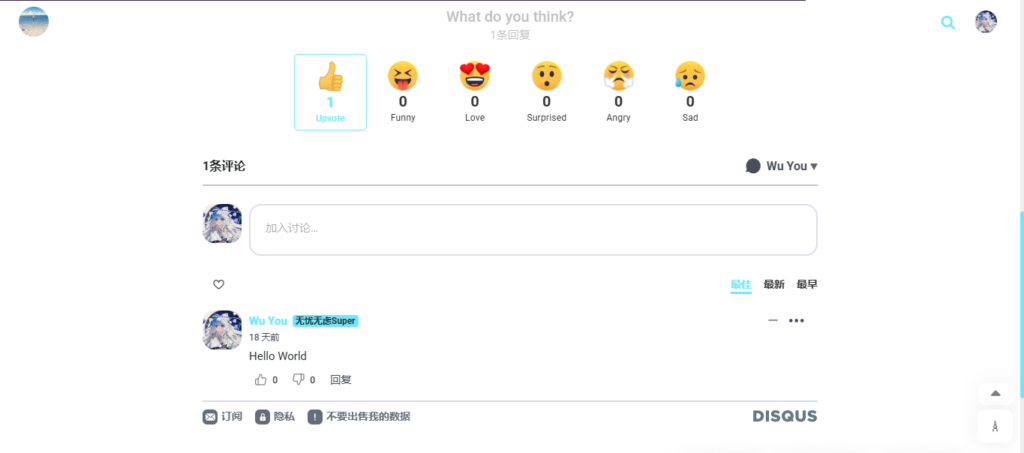Viewport: 1024px width, 453px height.
Task: Open the comment's three-dot options menu
Action: pos(796,321)
